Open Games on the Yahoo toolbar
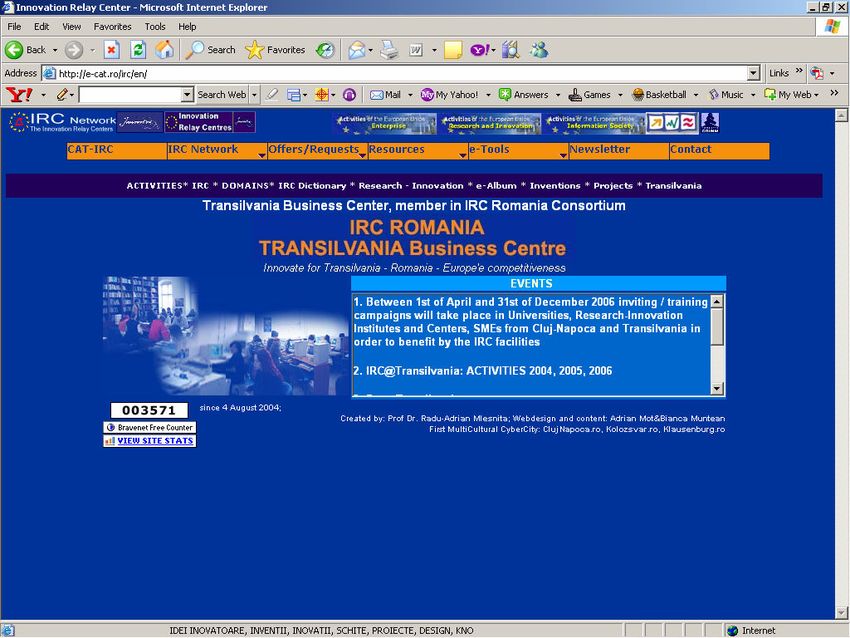The width and height of the screenshot is (850, 638). point(589,95)
